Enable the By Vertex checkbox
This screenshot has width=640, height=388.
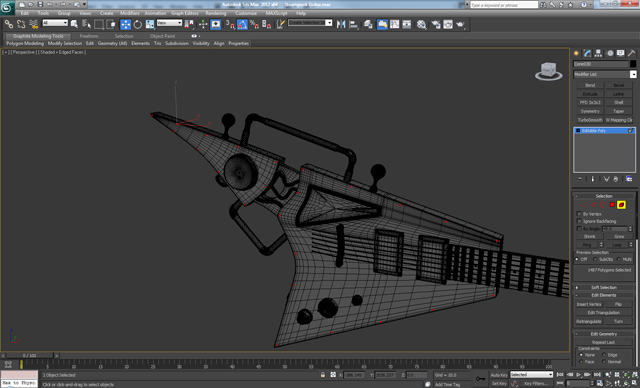coord(579,214)
